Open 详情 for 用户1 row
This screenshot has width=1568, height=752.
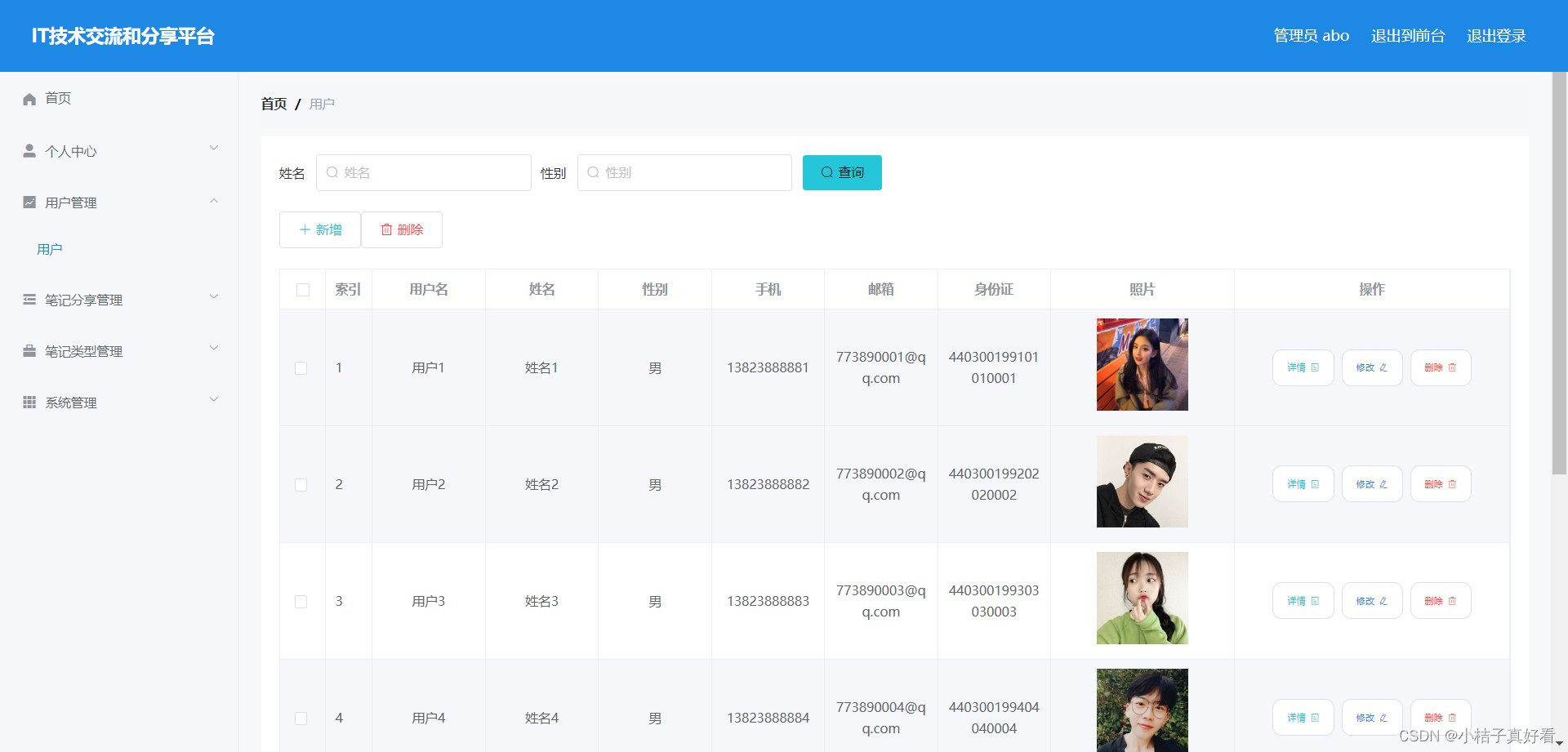(x=1303, y=367)
